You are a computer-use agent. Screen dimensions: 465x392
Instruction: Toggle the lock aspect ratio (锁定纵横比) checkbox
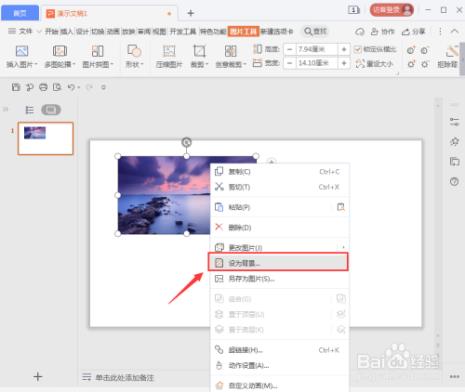pos(358,50)
